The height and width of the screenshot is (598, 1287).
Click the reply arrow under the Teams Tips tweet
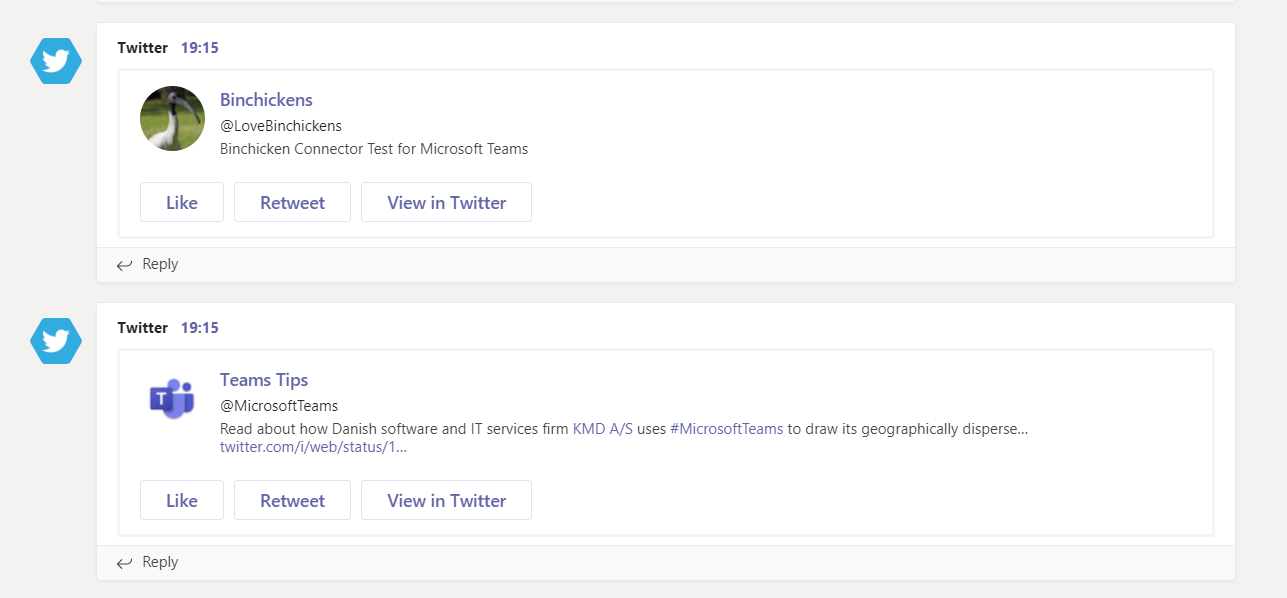pyautogui.click(x=124, y=563)
